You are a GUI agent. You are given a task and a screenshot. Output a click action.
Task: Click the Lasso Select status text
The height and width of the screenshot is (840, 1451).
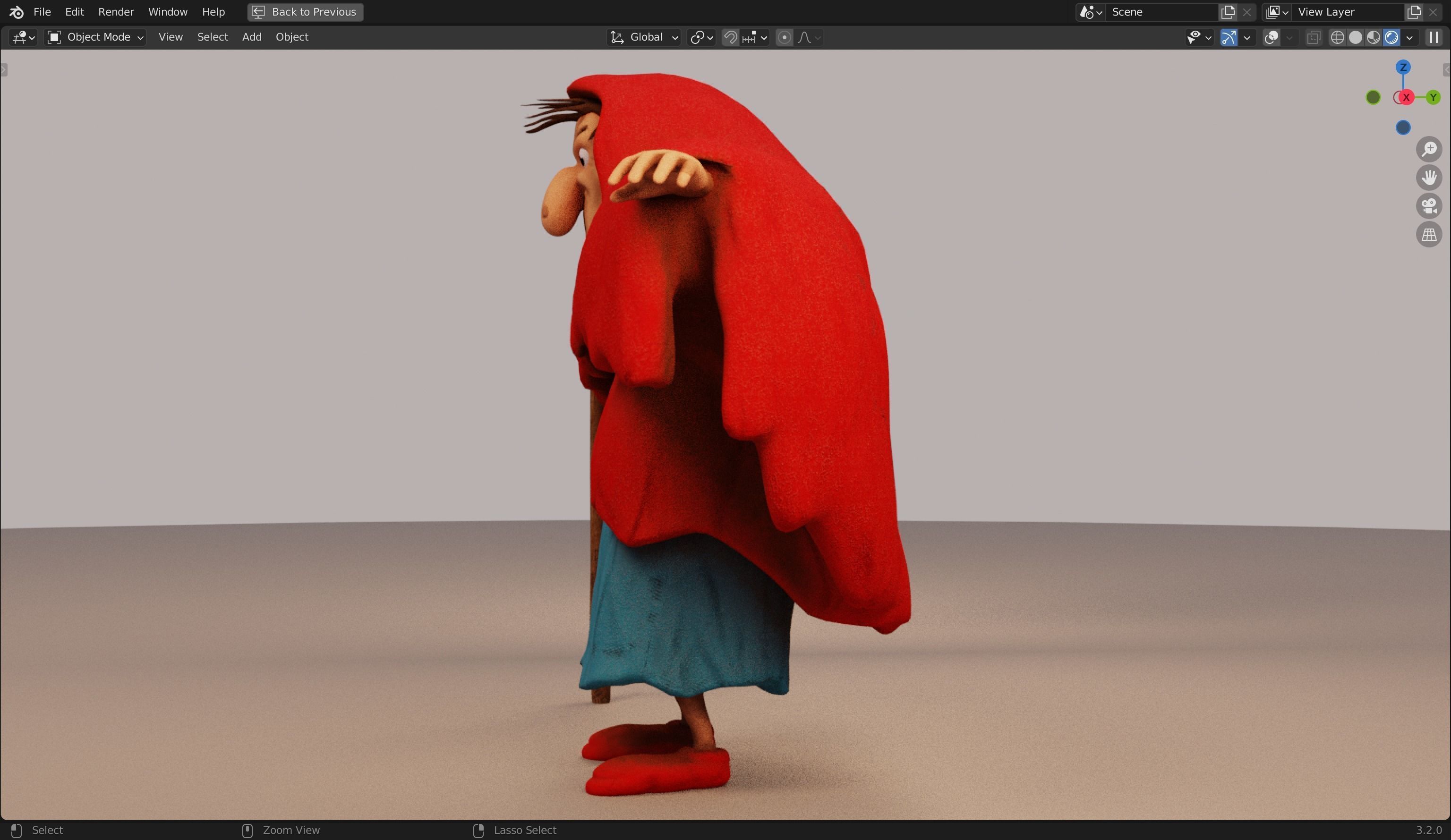[x=525, y=830]
